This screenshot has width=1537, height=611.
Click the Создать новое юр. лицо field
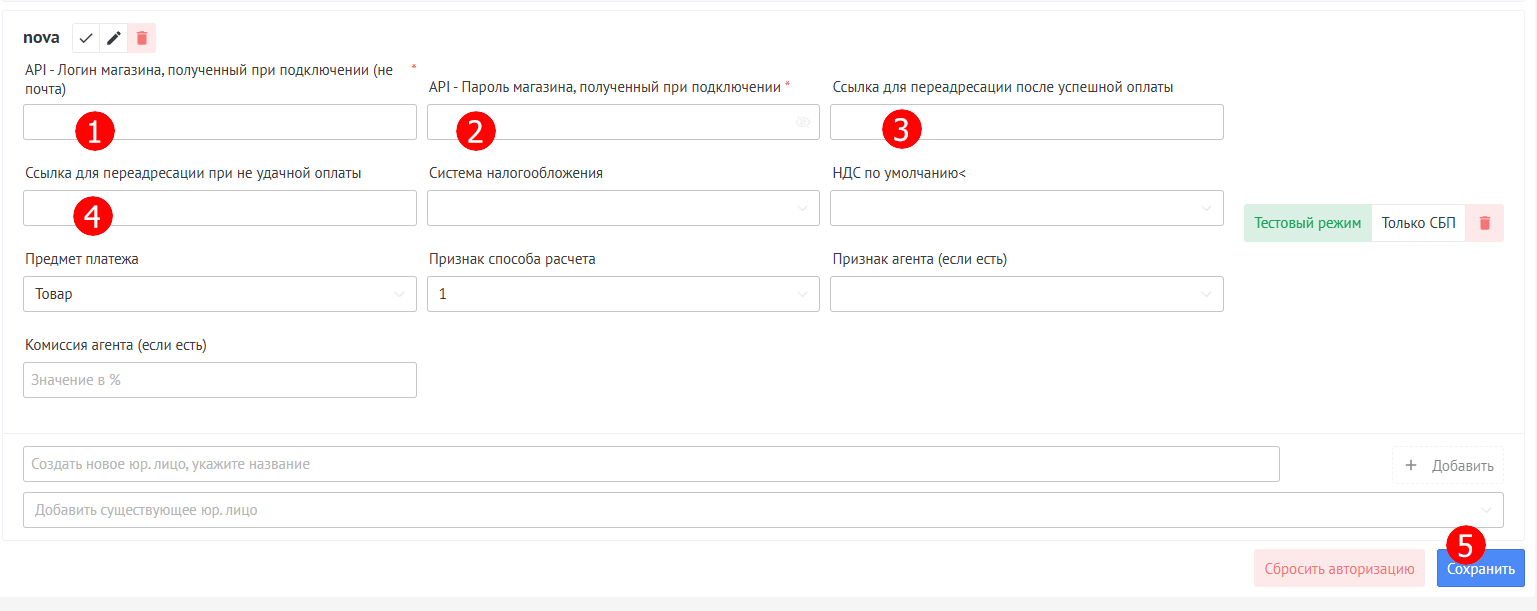pos(650,464)
